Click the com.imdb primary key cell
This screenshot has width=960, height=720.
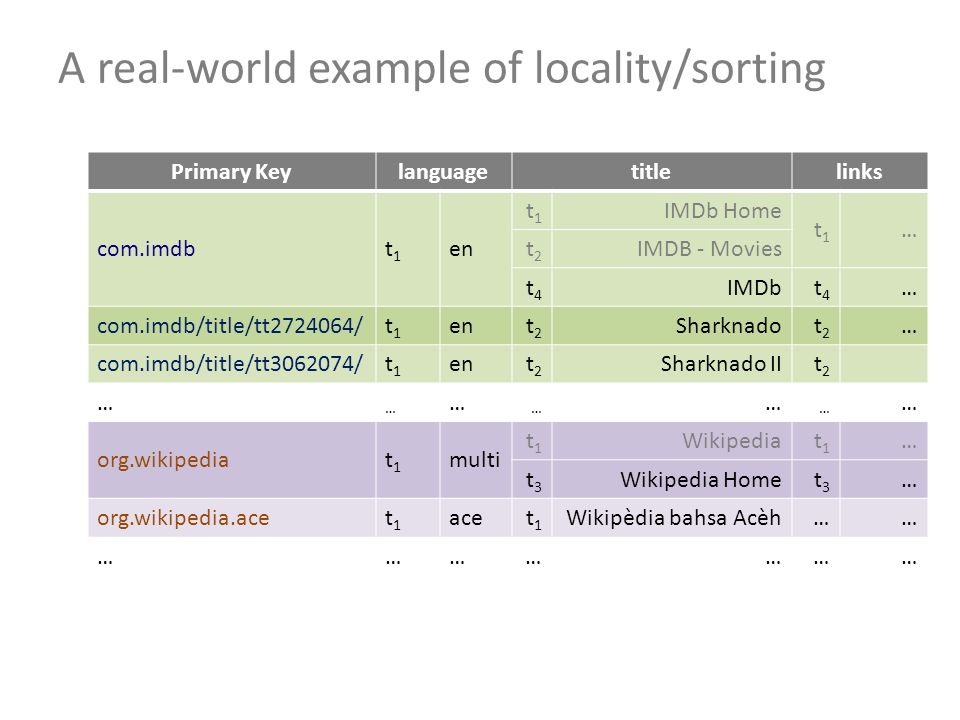[x=231, y=249]
